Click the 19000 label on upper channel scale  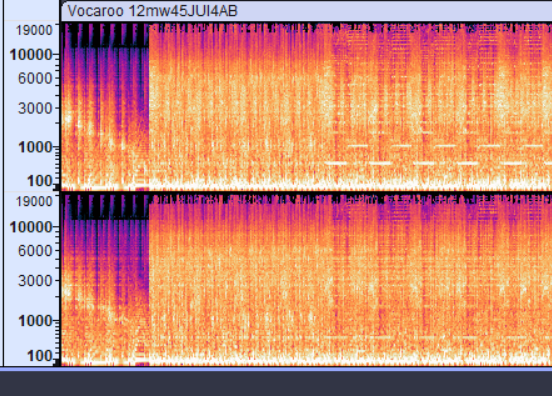pyautogui.click(x=34, y=30)
